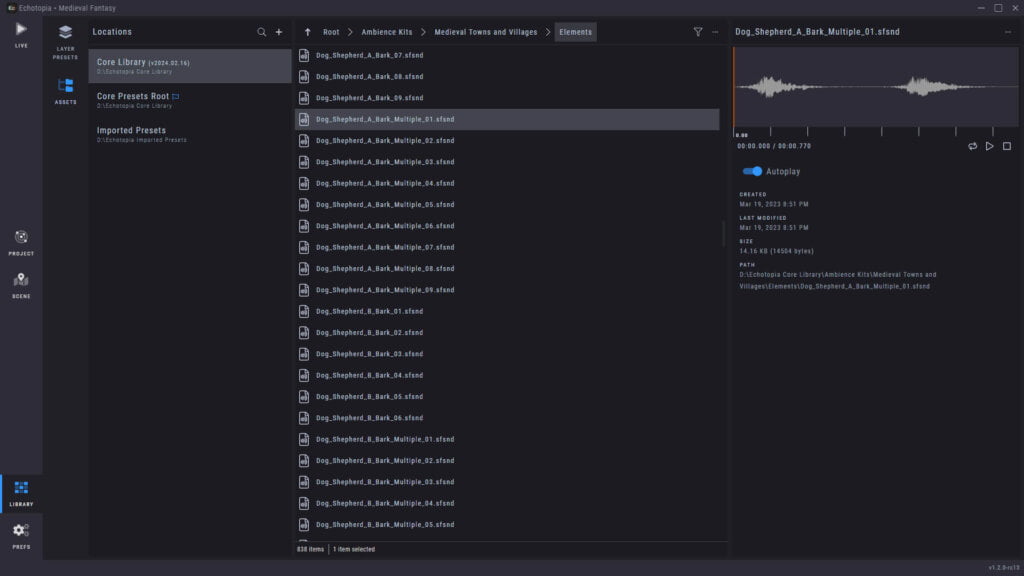Open the breadcrumb chevron after Ambience Kits
Screen dimensions: 1024x576
click(422, 31)
